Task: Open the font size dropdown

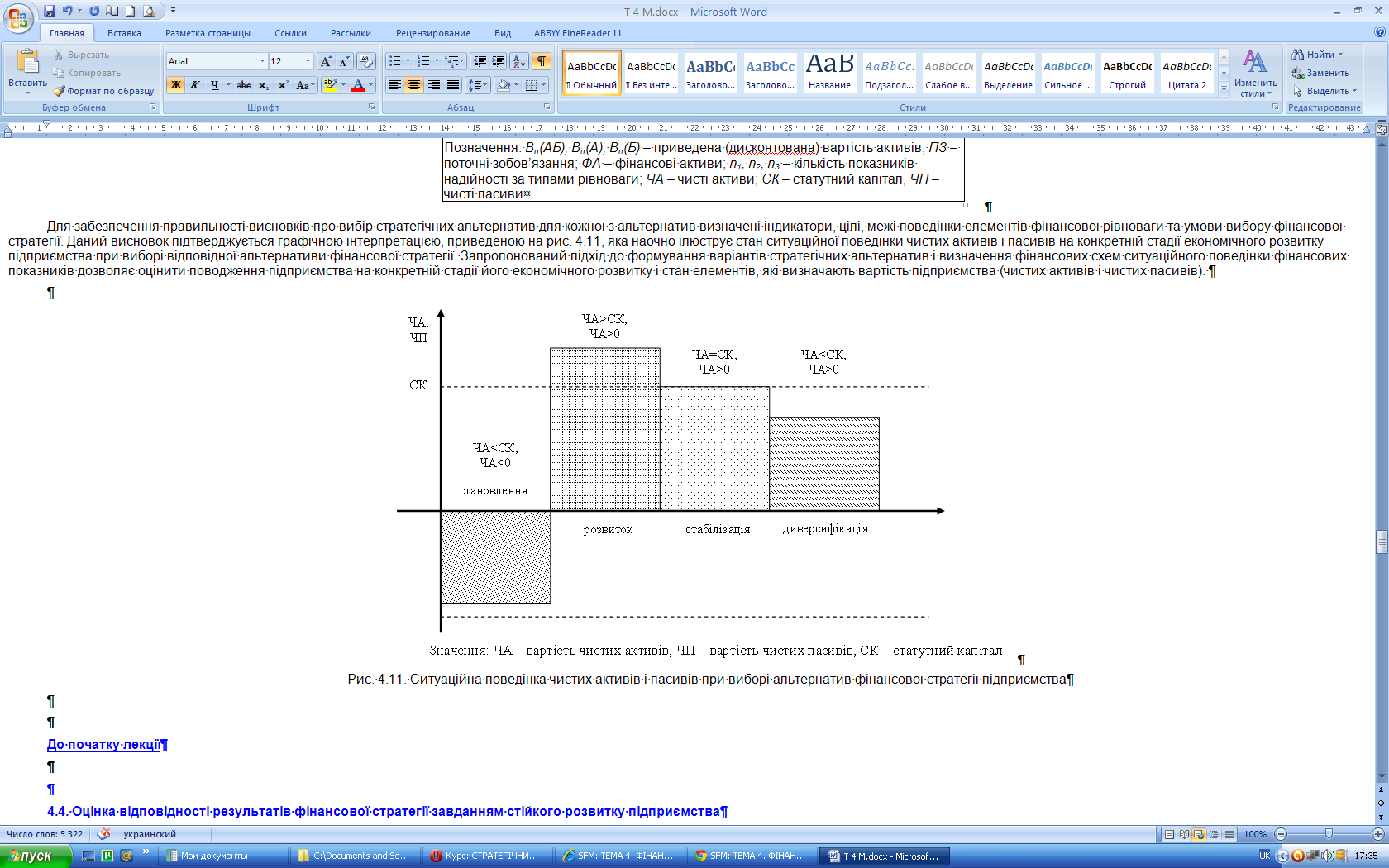Action: (x=308, y=61)
